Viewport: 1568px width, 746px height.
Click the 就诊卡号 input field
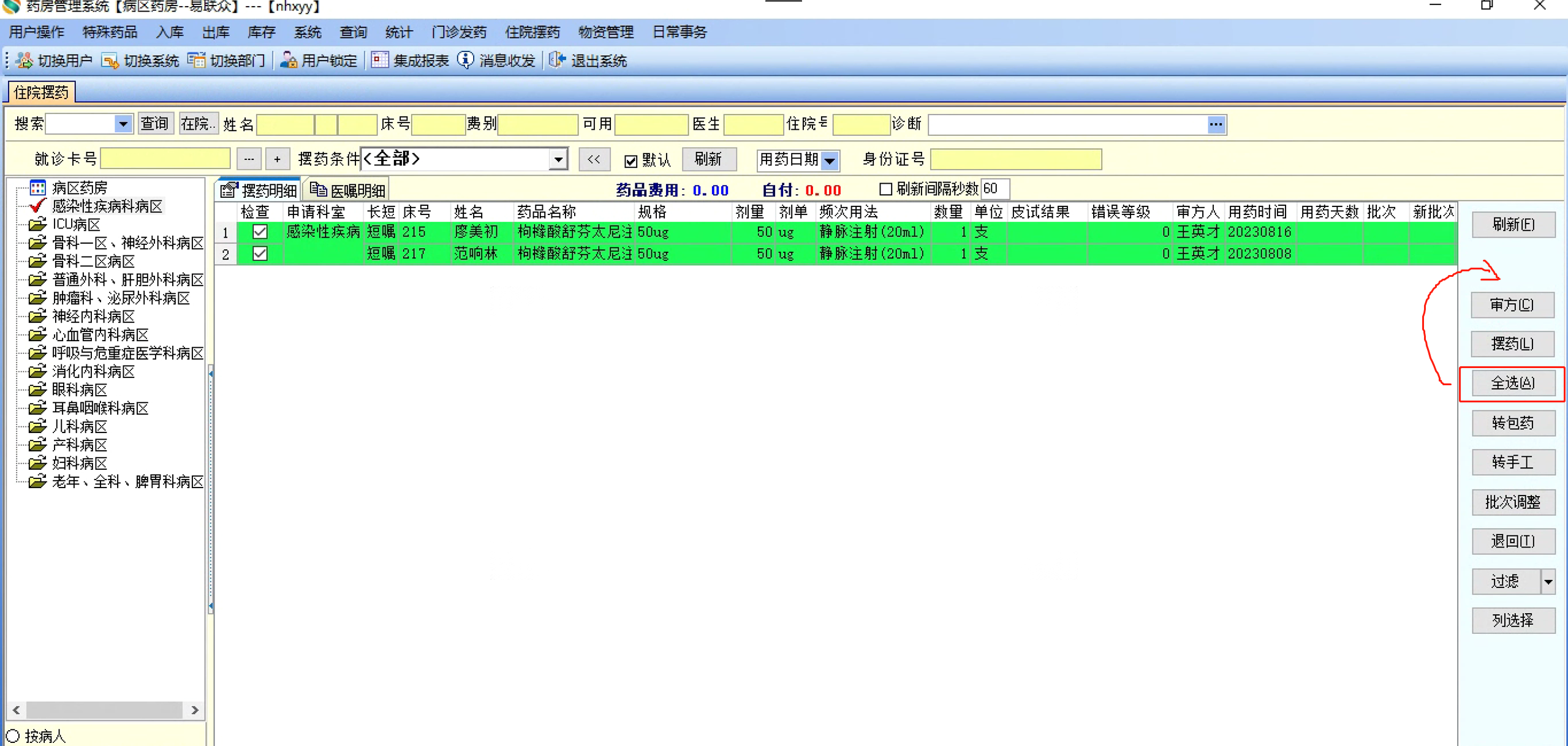click(165, 159)
